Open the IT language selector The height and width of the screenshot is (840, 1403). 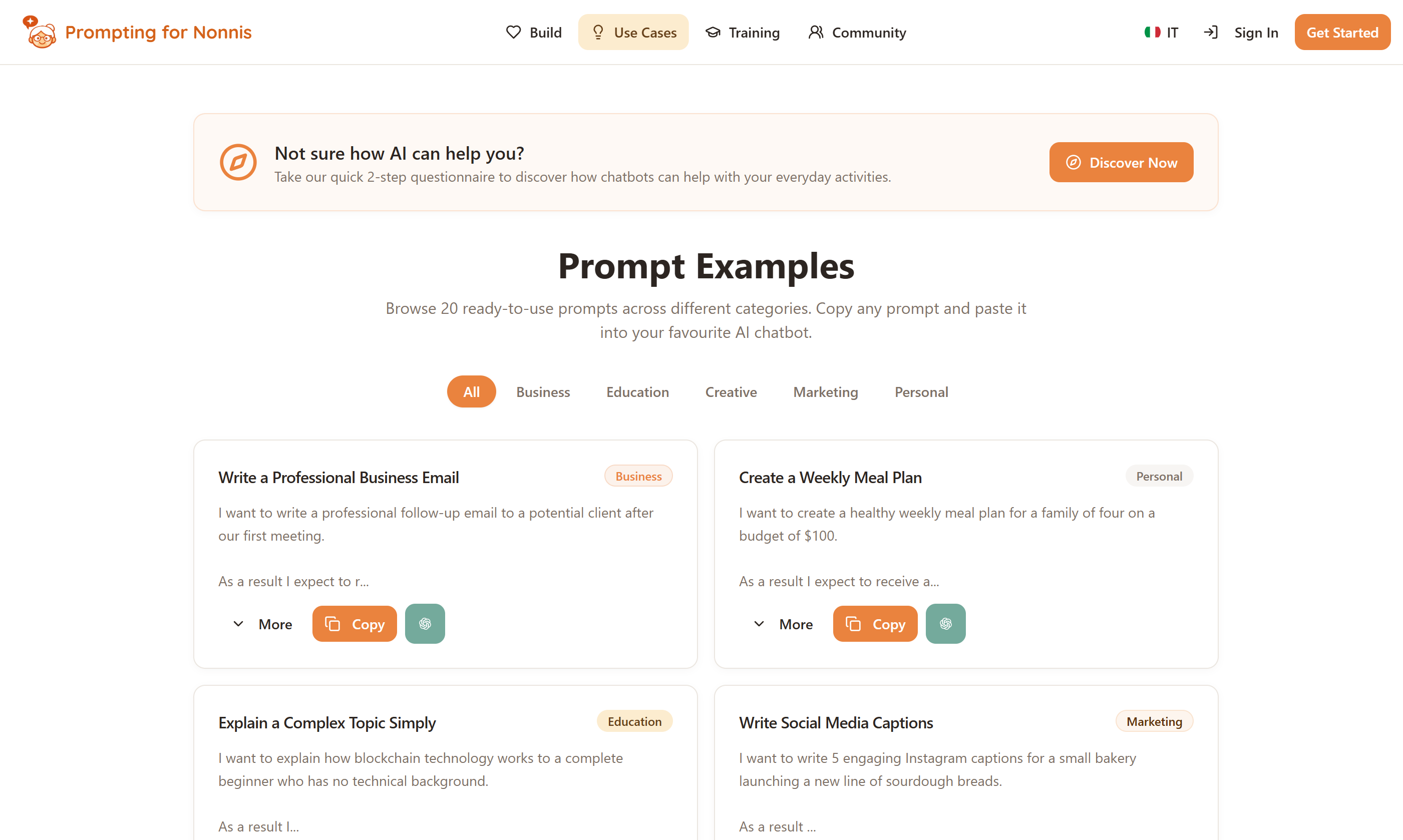(x=1160, y=32)
